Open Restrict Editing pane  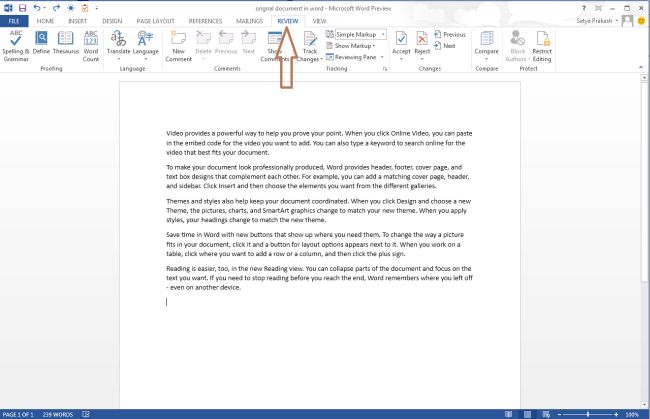point(542,46)
